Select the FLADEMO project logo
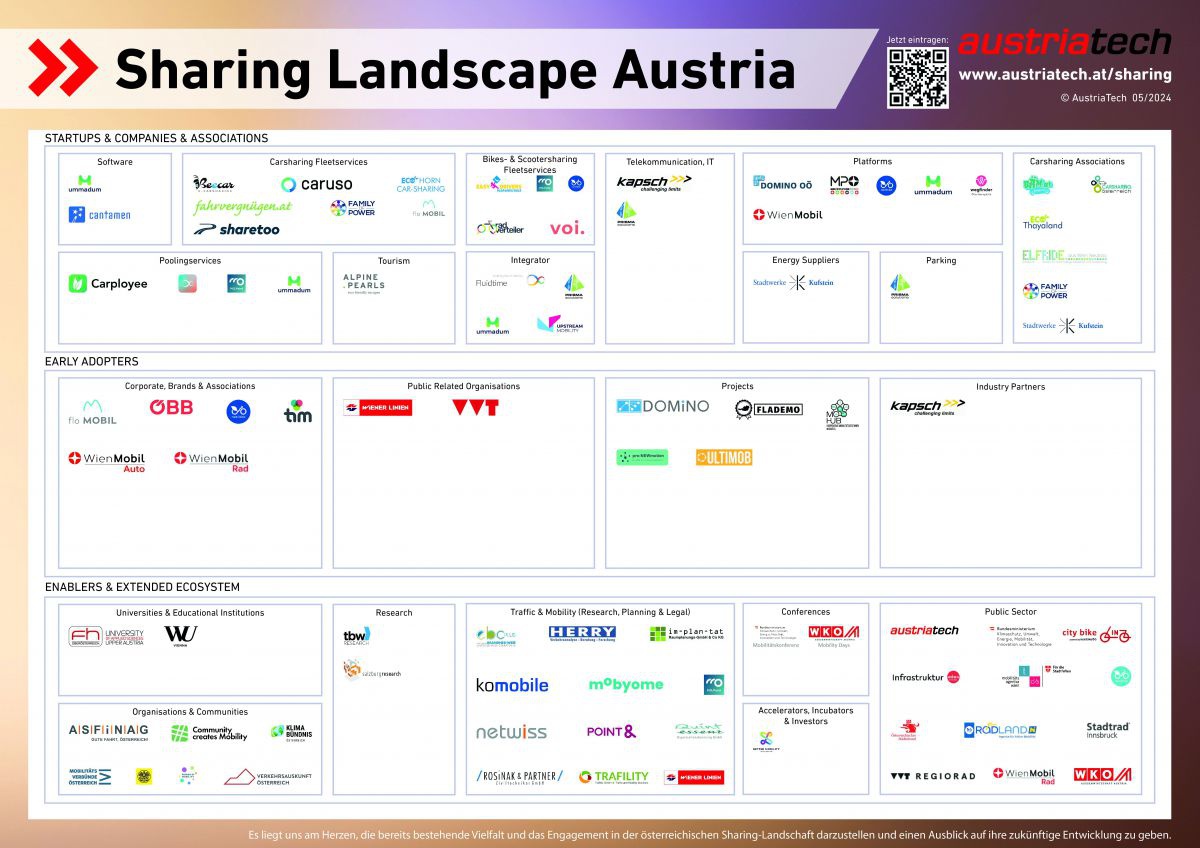Image resolution: width=1200 pixels, height=848 pixels. [x=770, y=408]
